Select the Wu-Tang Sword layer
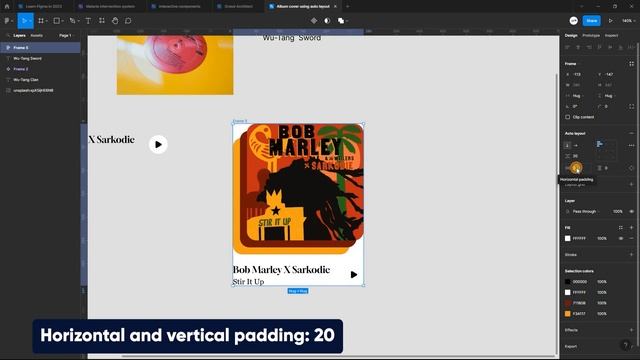640x360 pixels. point(40,58)
